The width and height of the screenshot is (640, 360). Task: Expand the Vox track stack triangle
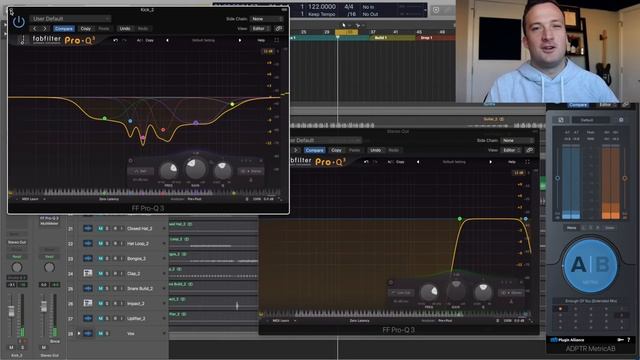tap(79, 333)
